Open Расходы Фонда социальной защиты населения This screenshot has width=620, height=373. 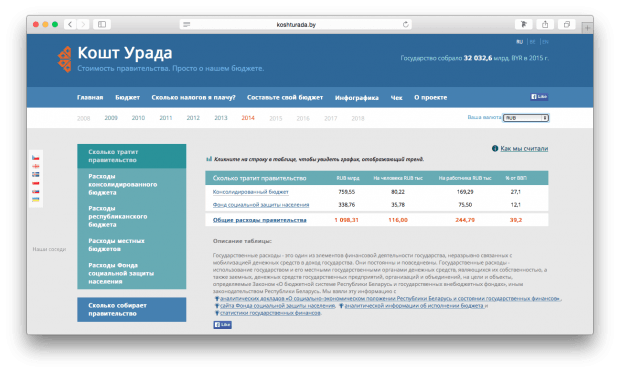tap(121, 273)
